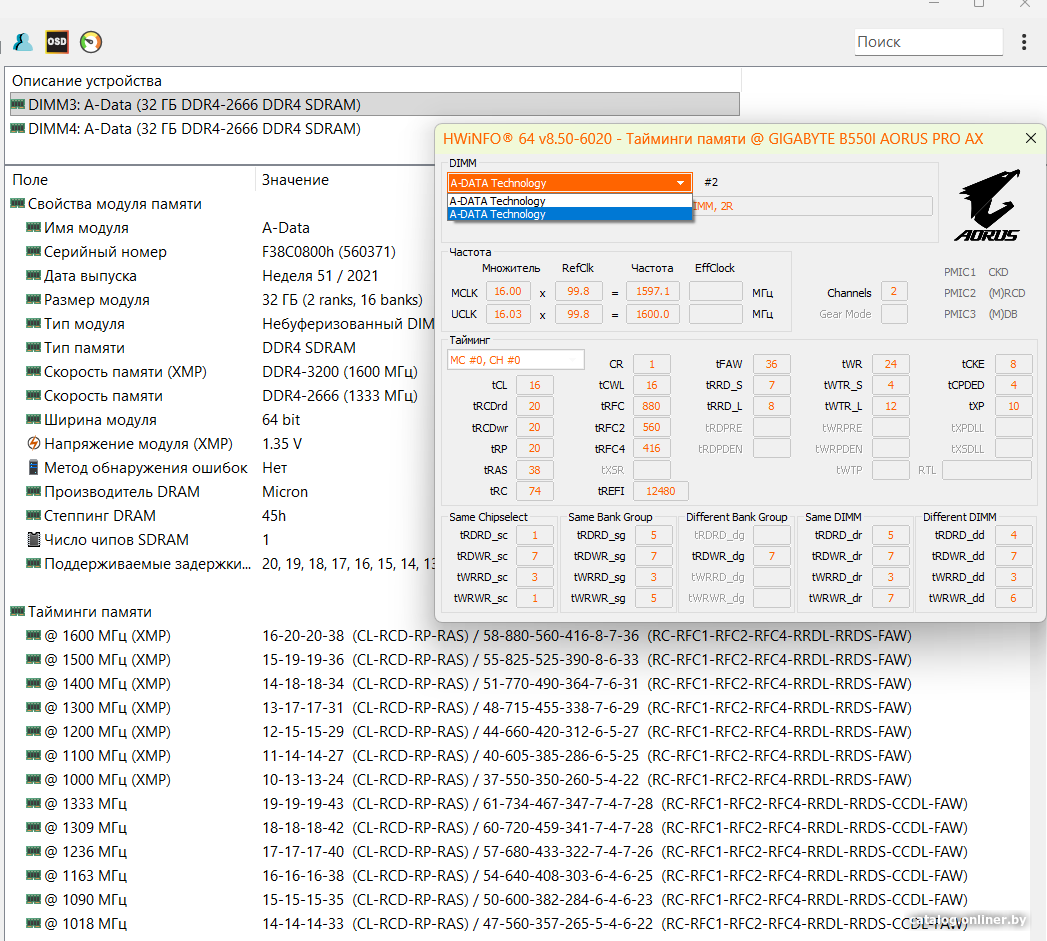Screen dimensions: 1047x941
Task: Click icon beside Тип модуля
Action: (33, 323)
